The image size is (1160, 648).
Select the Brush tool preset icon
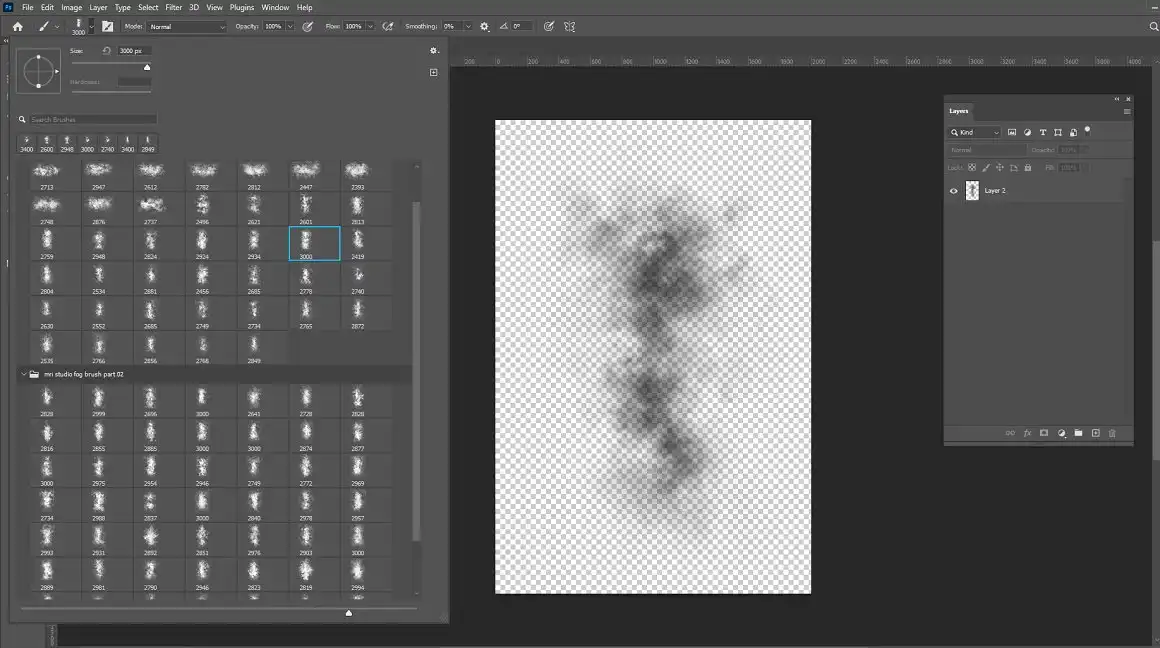coord(44,27)
